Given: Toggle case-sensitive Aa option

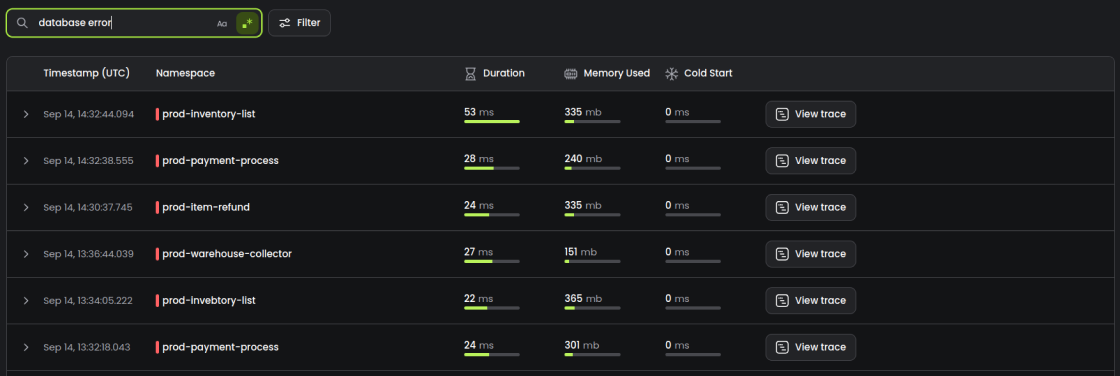Looking at the screenshot, I should pyautogui.click(x=222, y=24).
